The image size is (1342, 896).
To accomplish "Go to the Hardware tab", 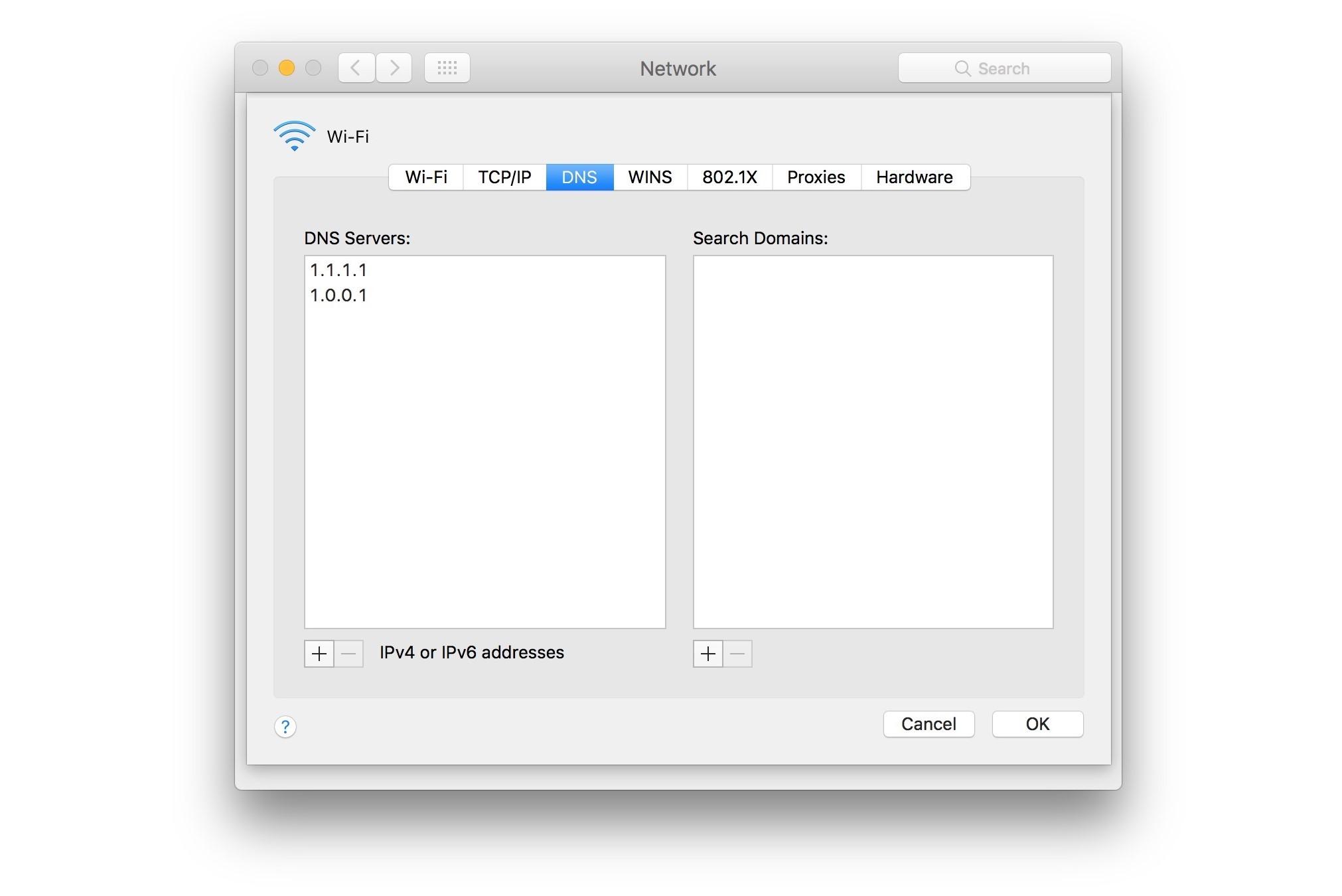I will (914, 177).
